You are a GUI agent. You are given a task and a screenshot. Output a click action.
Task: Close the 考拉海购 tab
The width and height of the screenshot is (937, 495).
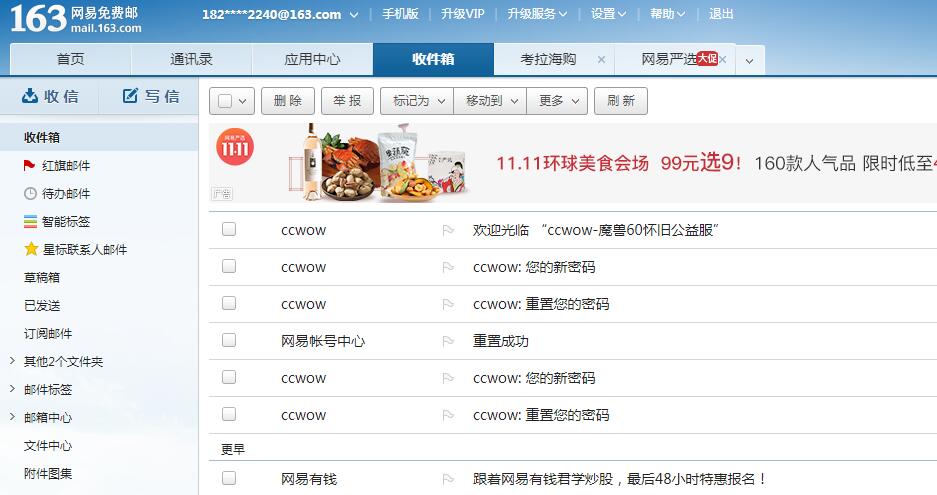pos(601,59)
